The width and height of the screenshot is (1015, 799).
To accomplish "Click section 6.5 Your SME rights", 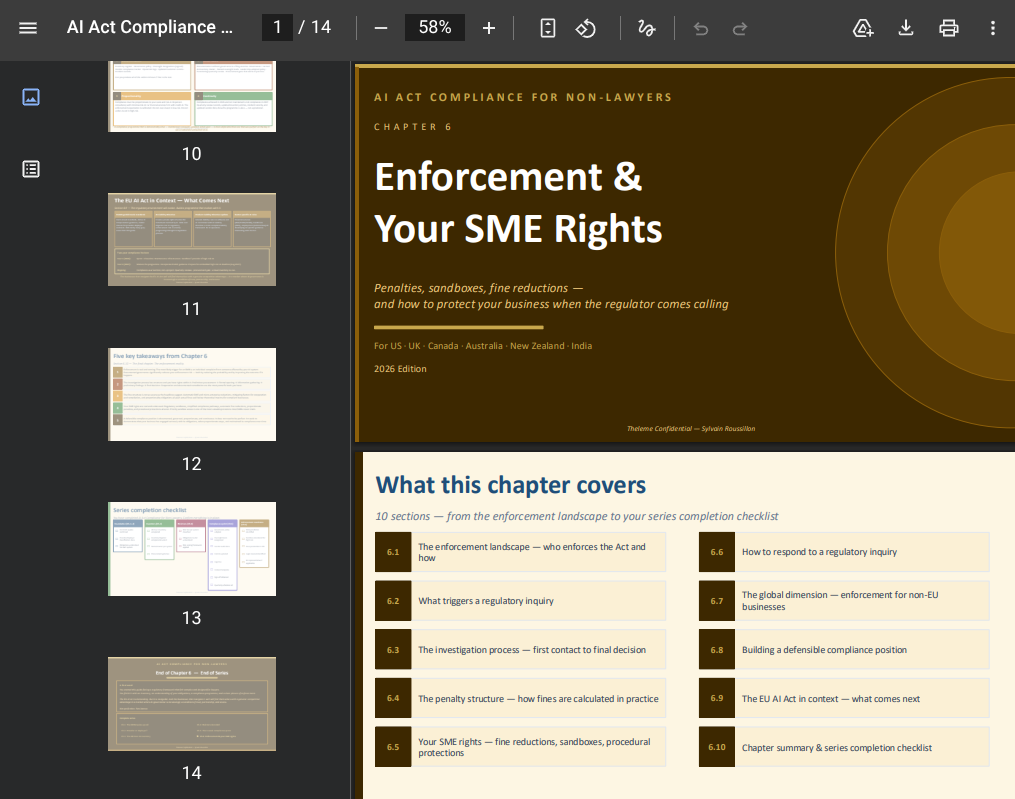I will coord(520,747).
